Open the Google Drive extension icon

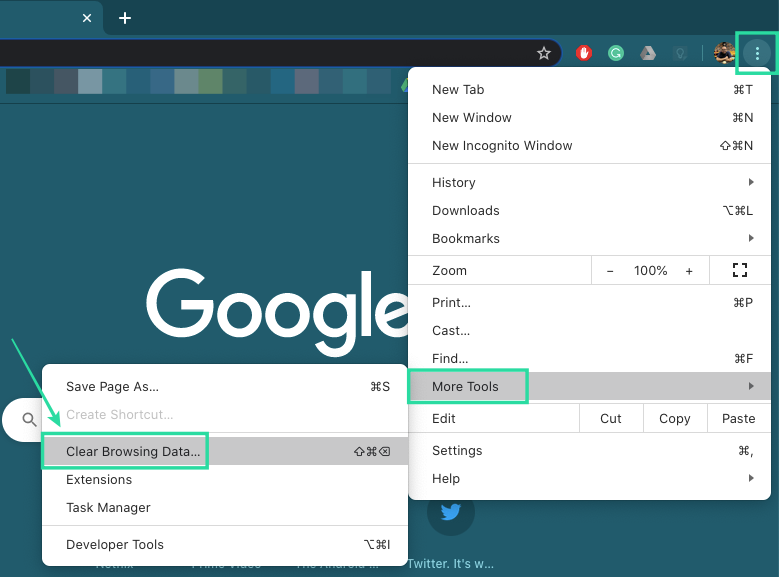(648, 54)
